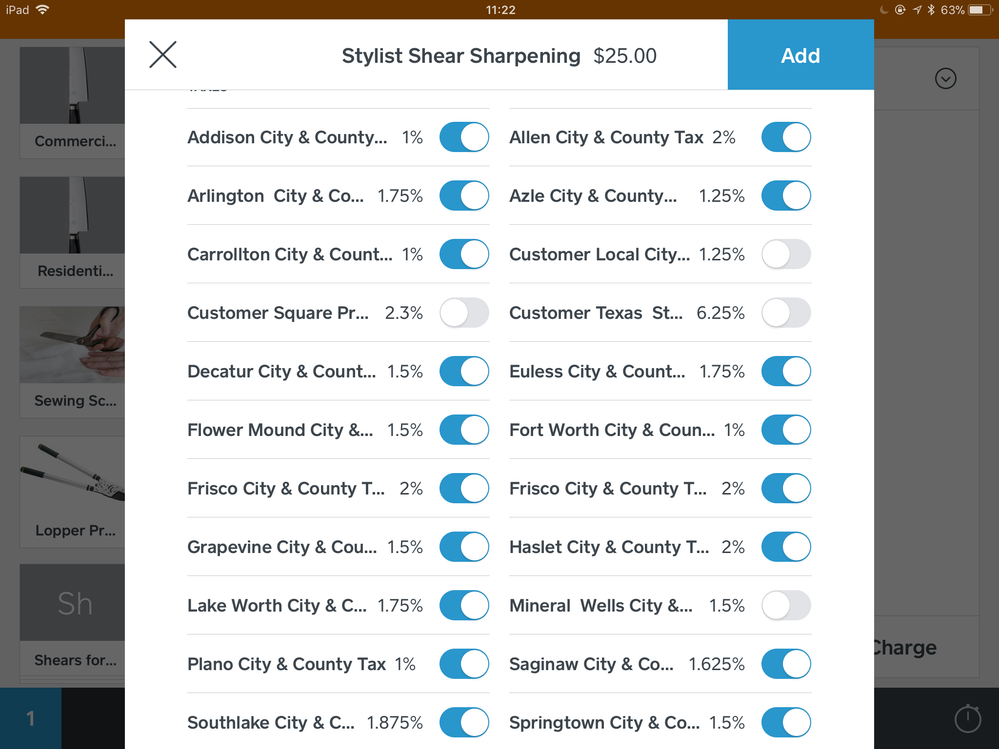Enable the Customer Square Pr... 2.3% tax
This screenshot has height=749, width=999.
coord(464,313)
